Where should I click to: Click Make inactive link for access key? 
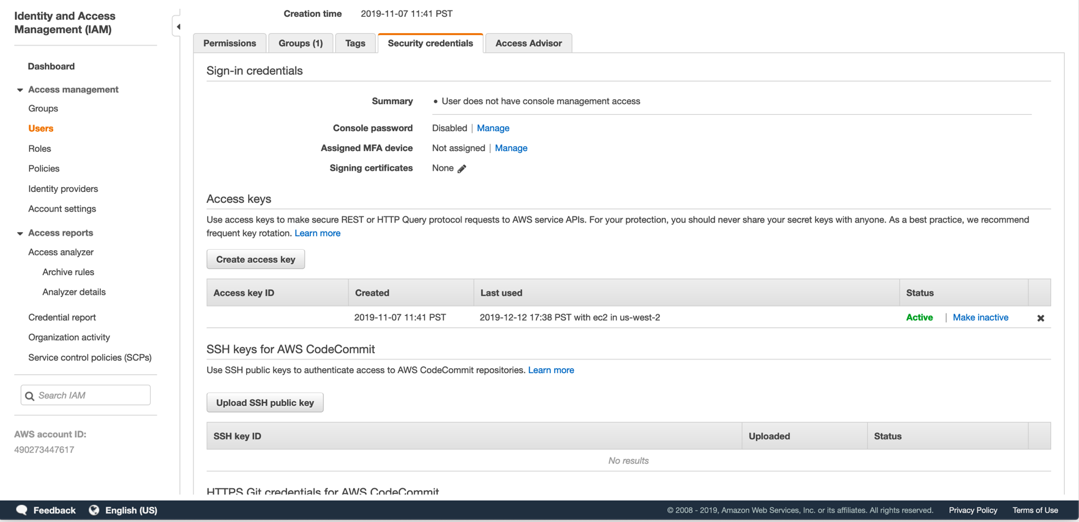pyautogui.click(x=980, y=318)
